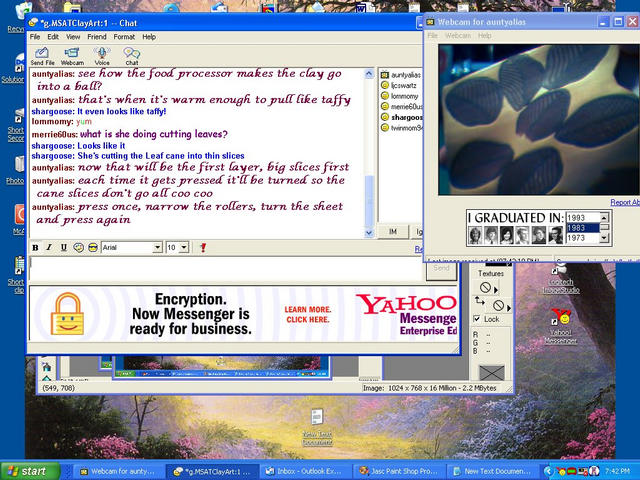Select 1993 in graduation year list

click(582, 218)
